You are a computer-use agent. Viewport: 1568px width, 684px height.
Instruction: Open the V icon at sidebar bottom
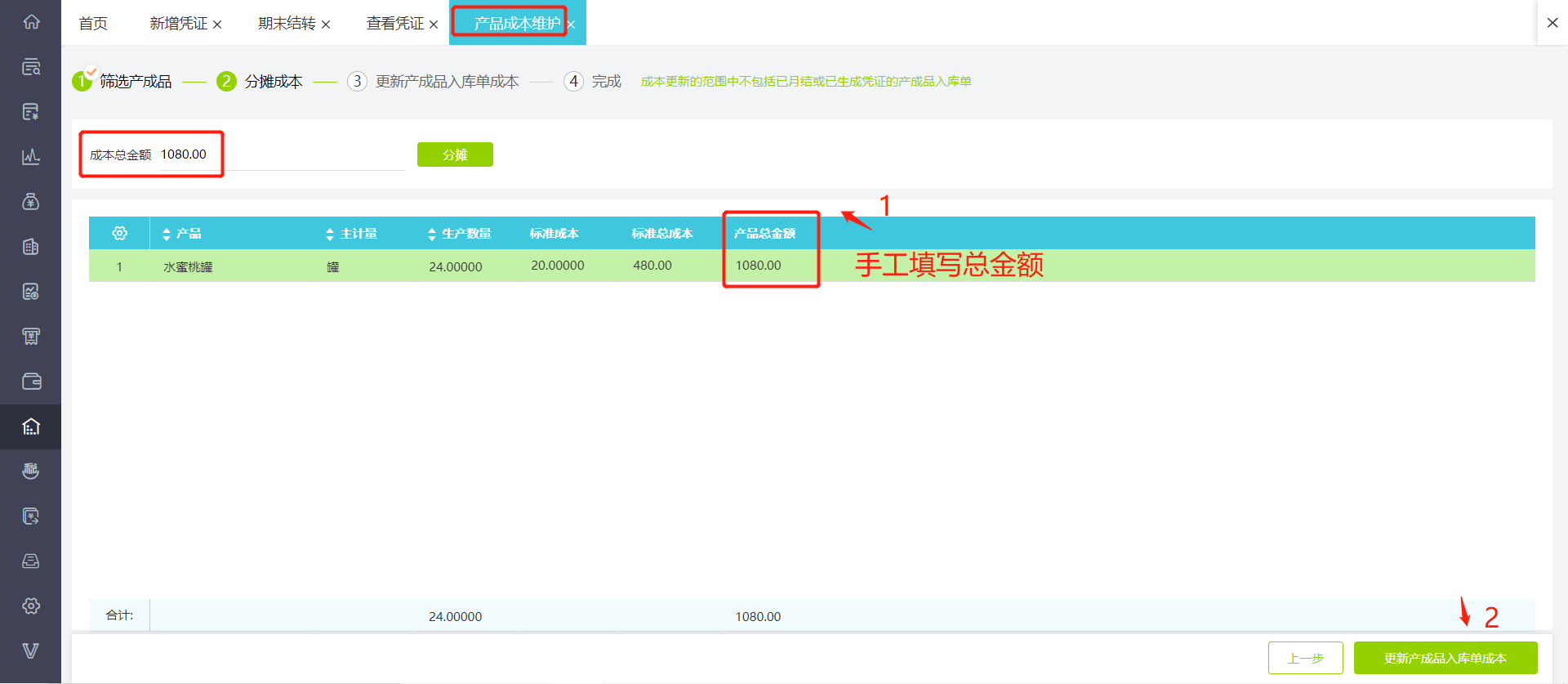point(31,651)
